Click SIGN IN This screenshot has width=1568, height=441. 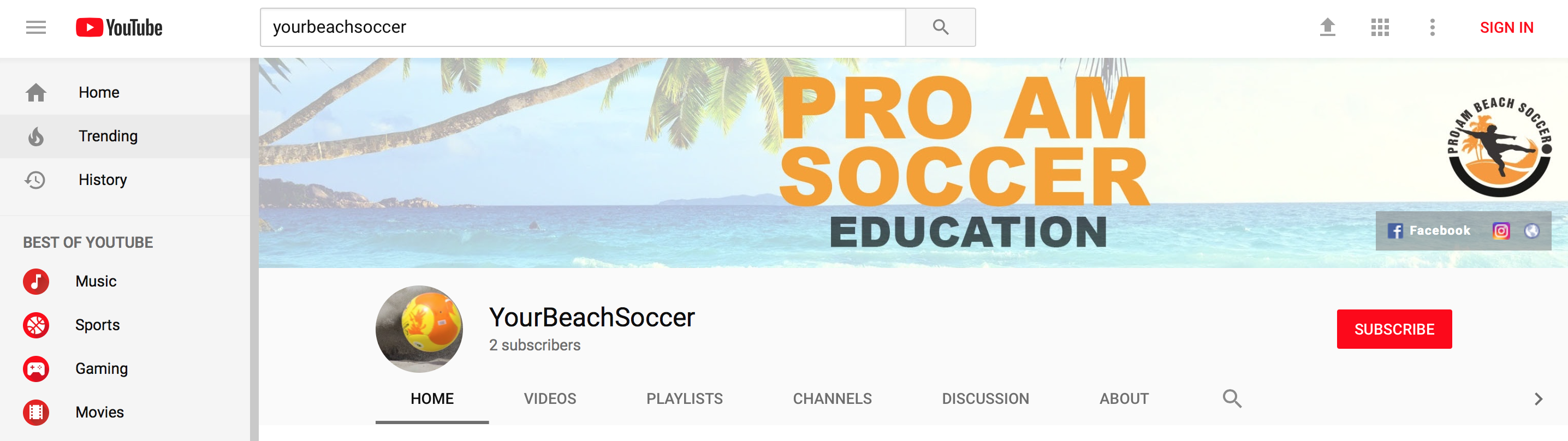coord(1506,27)
